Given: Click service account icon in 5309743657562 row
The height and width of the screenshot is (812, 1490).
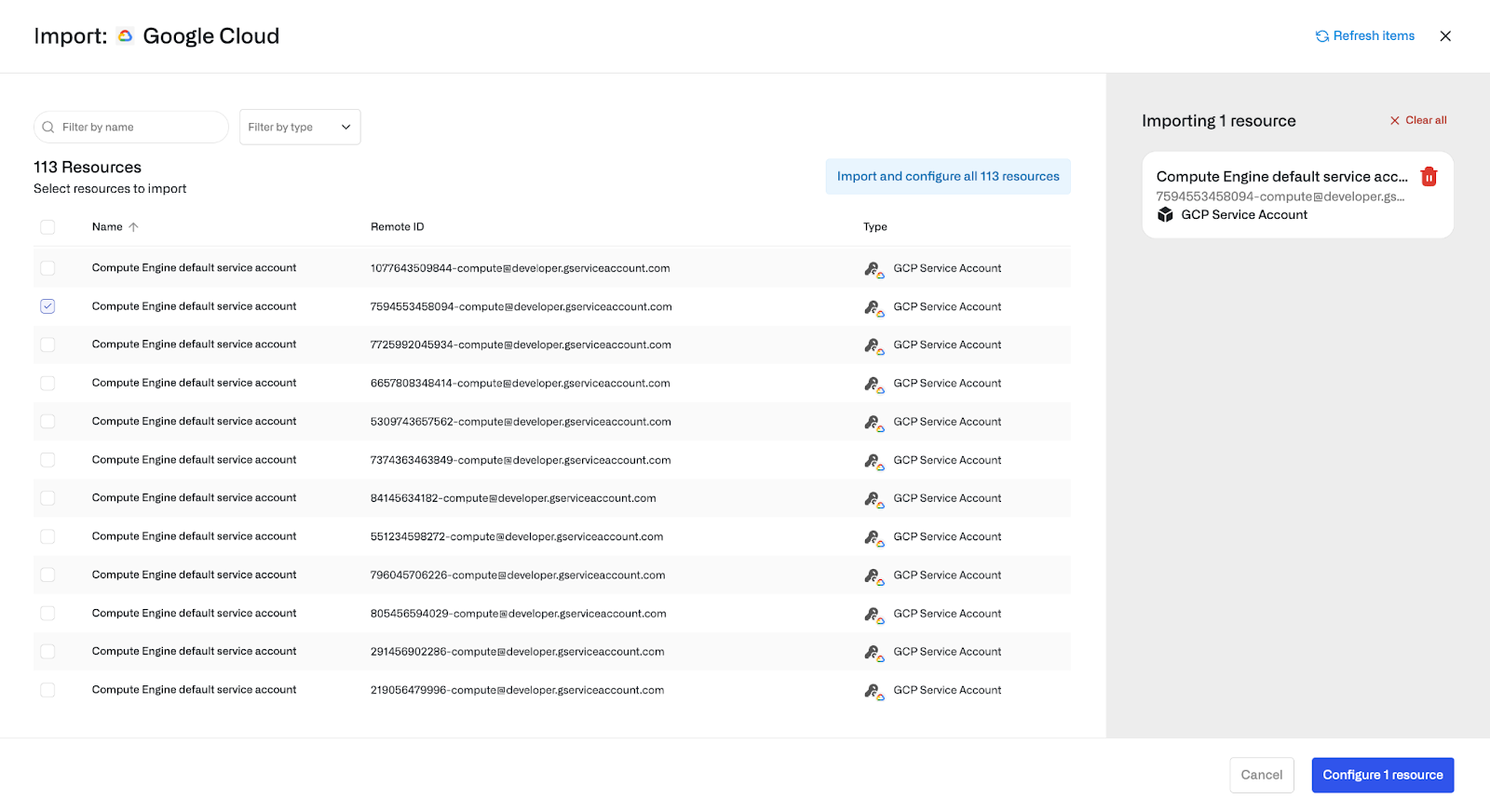Looking at the screenshot, I should pos(874,423).
